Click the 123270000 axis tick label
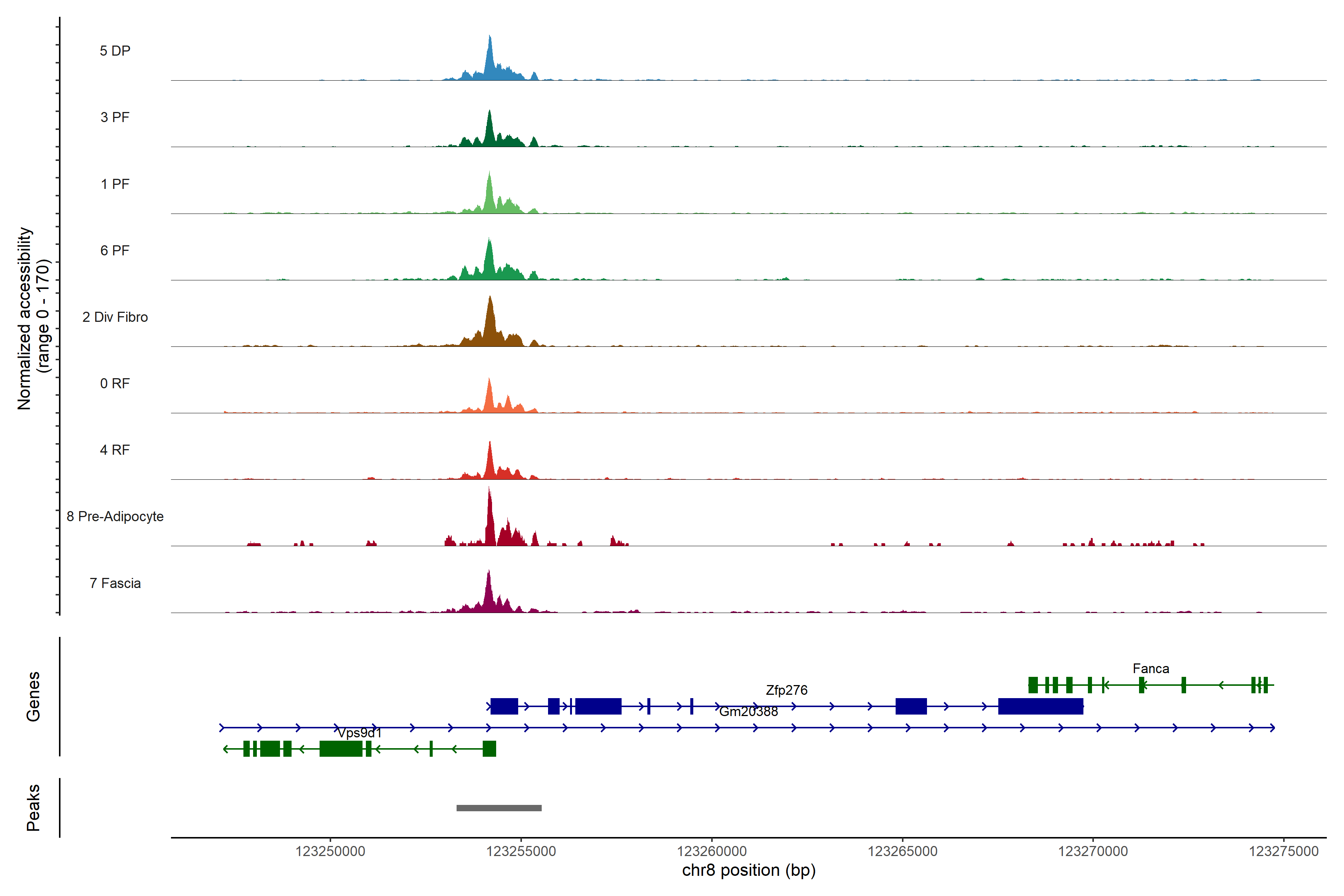Viewport: 1344px width, 896px height. (1093, 852)
